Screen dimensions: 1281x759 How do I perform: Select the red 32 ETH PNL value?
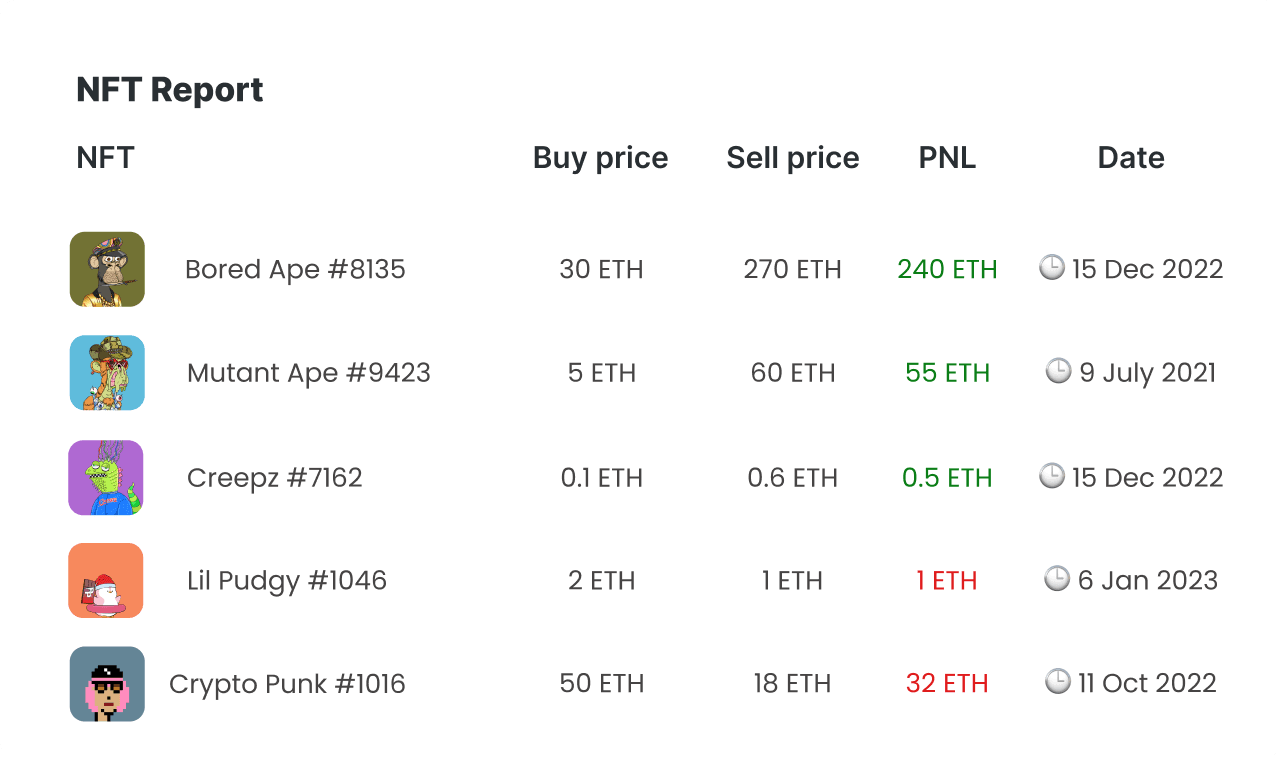[x=947, y=684]
